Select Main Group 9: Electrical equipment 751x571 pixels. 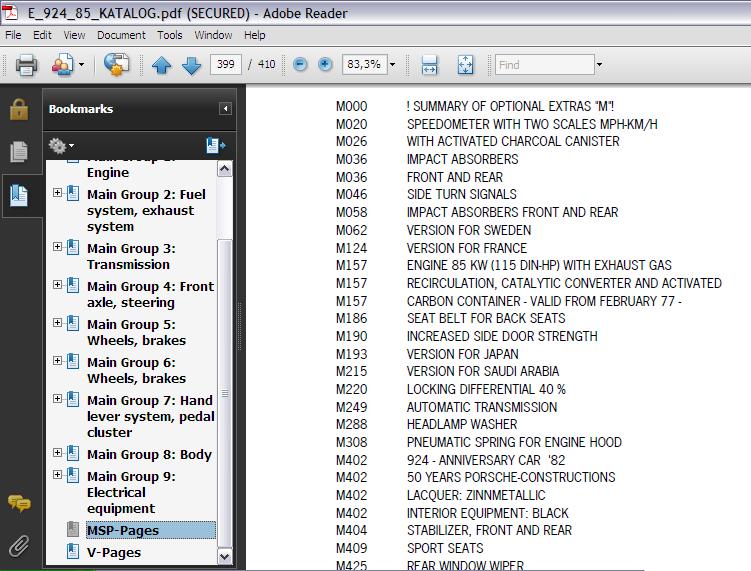tap(131, 492)
